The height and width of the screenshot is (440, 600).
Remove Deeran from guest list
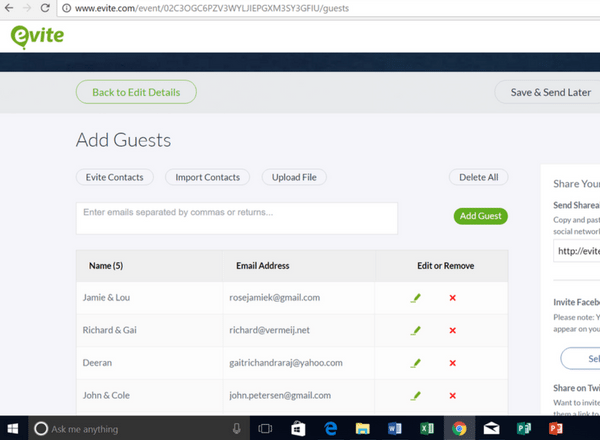pos(452,363)
